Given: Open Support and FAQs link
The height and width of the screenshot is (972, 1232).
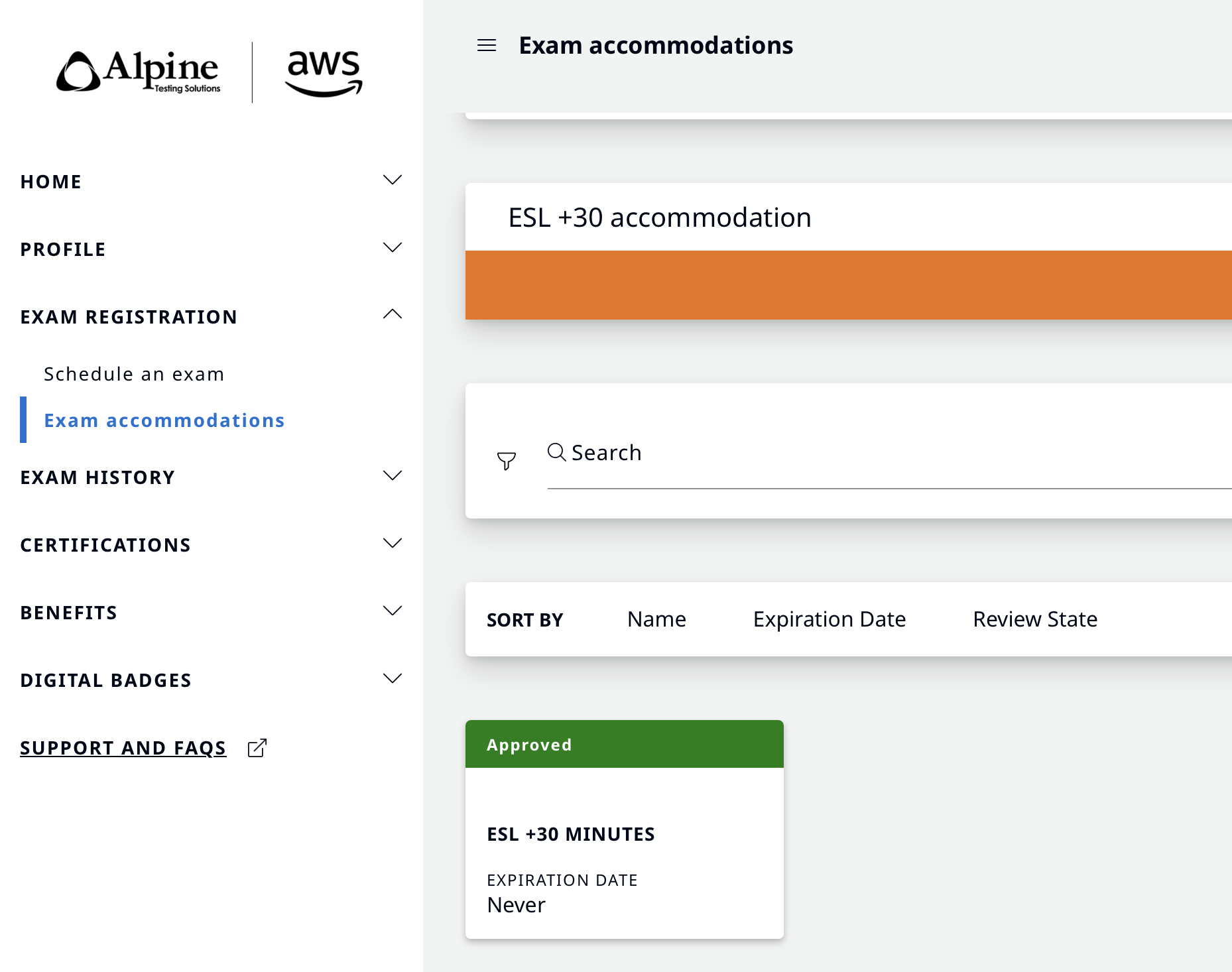Looking at the screenshot, I should click(x=123, y=748).
